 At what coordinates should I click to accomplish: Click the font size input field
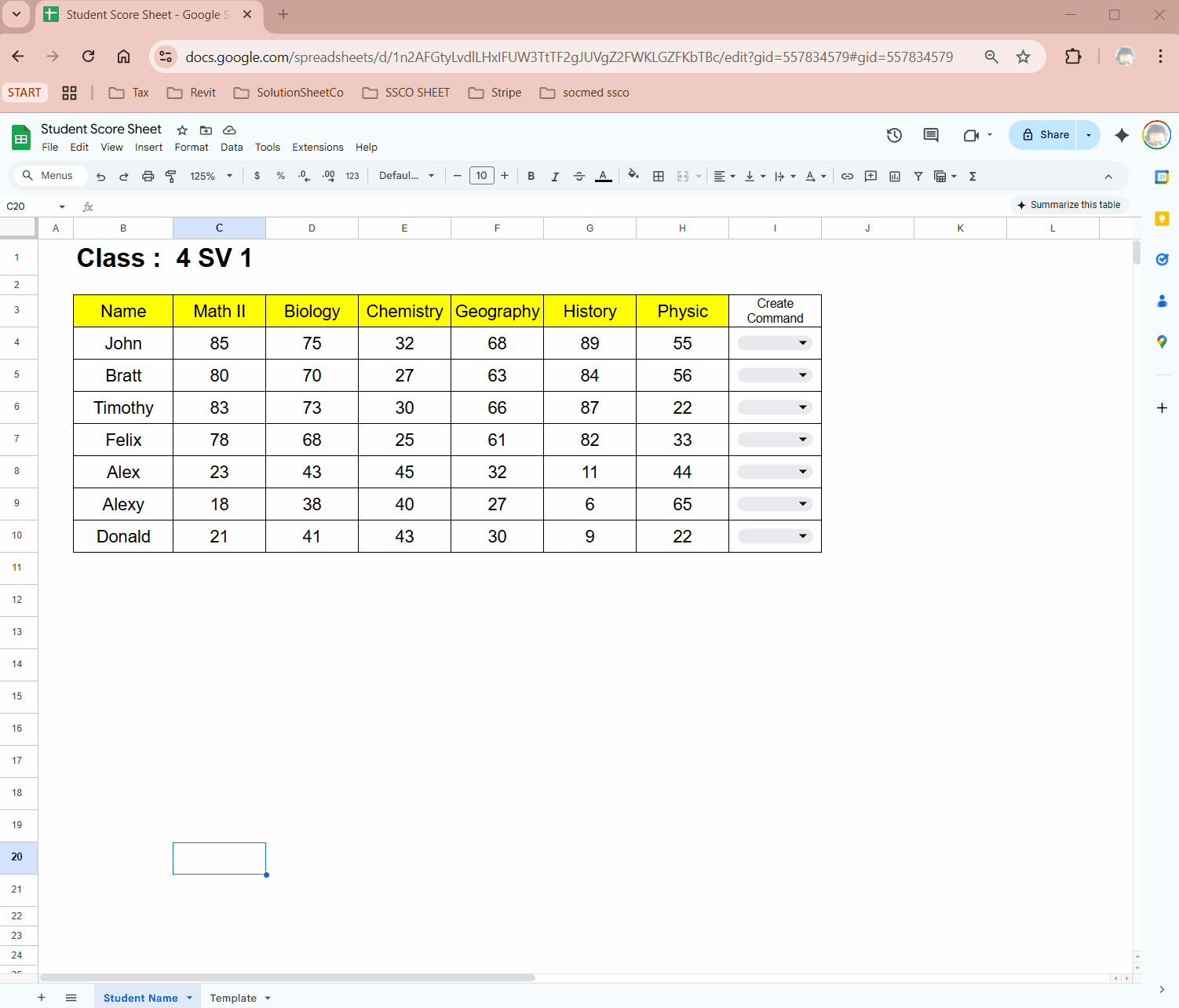481,176
